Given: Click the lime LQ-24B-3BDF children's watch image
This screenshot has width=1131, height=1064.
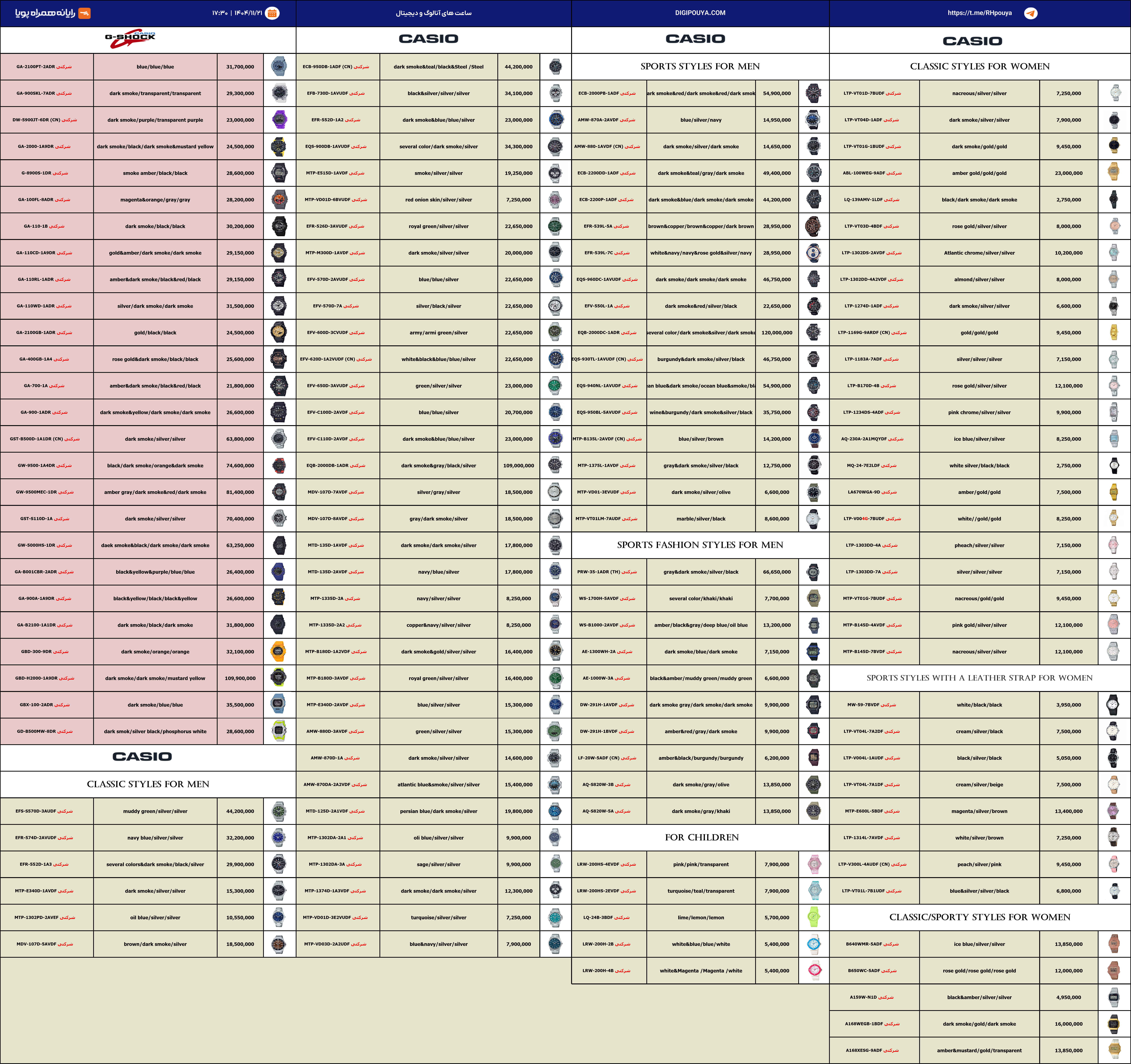Looking at the screenshot, I should 814,917.
